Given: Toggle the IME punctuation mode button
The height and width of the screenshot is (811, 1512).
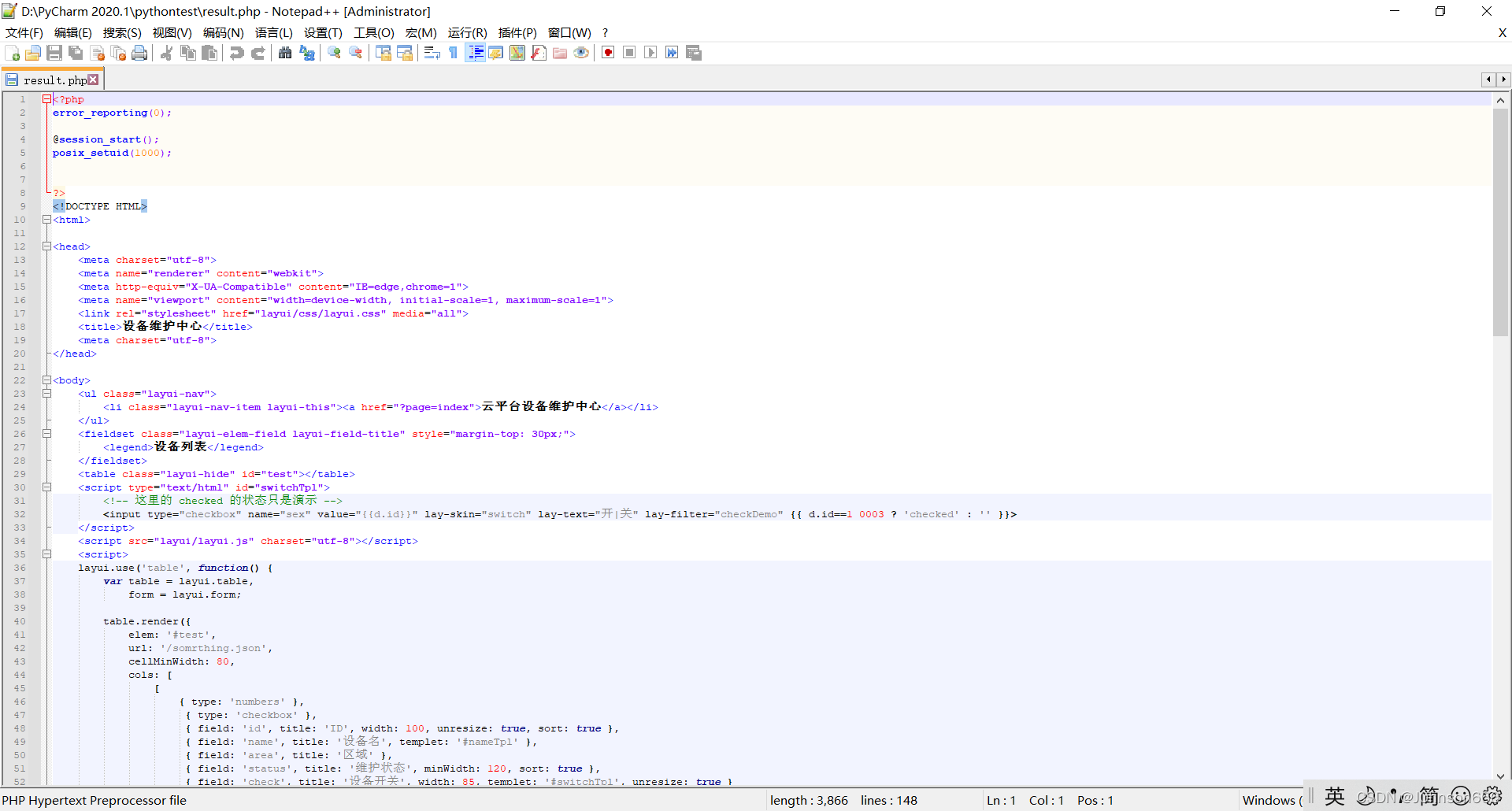Looking at the screenshot, I should pos(1396,796).
